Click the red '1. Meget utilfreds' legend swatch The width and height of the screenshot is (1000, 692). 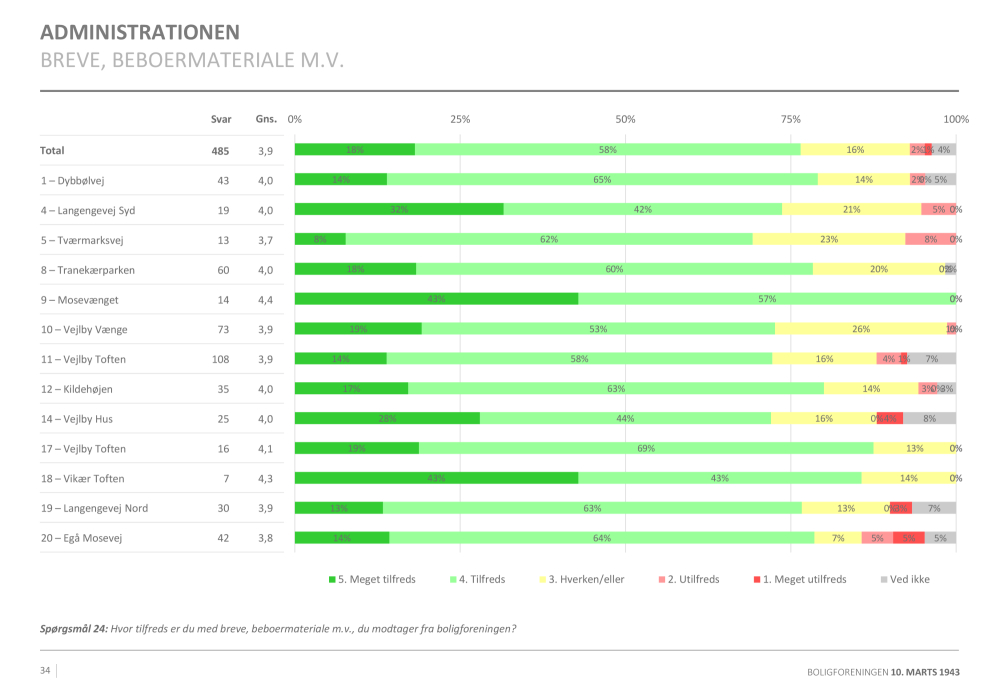(x=755, y=579)
